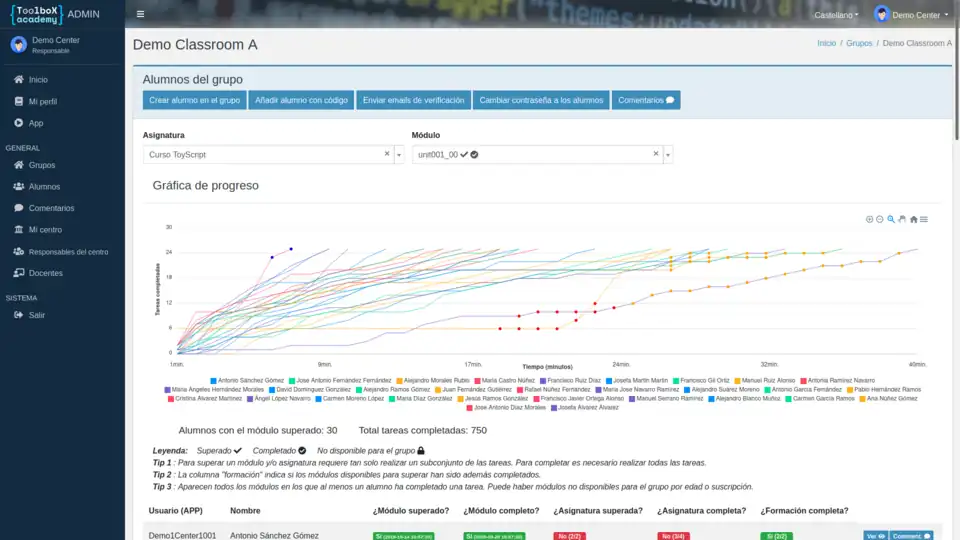Image resolution: width=960 pixels, height=540 pixels.
Task: Expand the Asignatura dropdown arrow
Action: click(x=399, y=155)
